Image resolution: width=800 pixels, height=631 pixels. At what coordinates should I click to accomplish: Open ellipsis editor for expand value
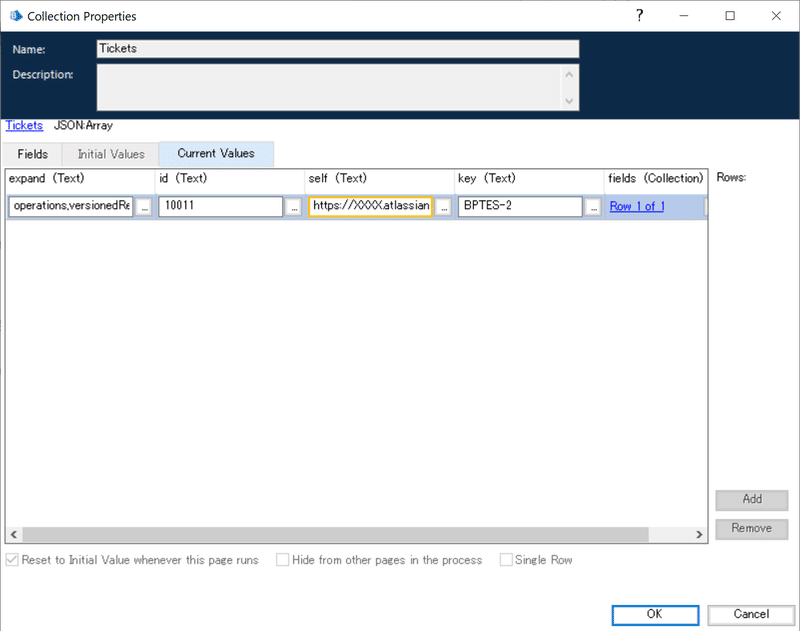tap(144, 207)
